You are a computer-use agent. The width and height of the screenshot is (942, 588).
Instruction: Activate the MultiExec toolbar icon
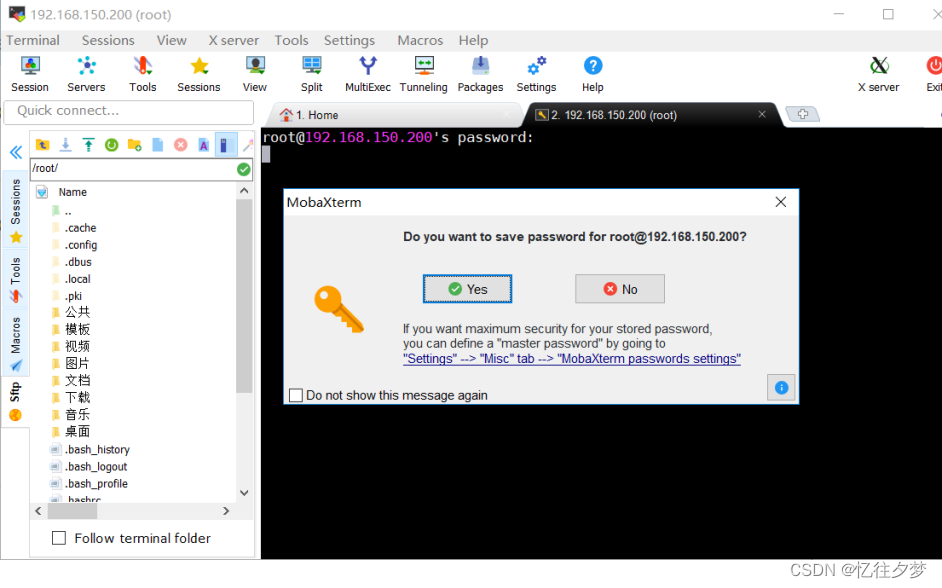coord(368,74)
